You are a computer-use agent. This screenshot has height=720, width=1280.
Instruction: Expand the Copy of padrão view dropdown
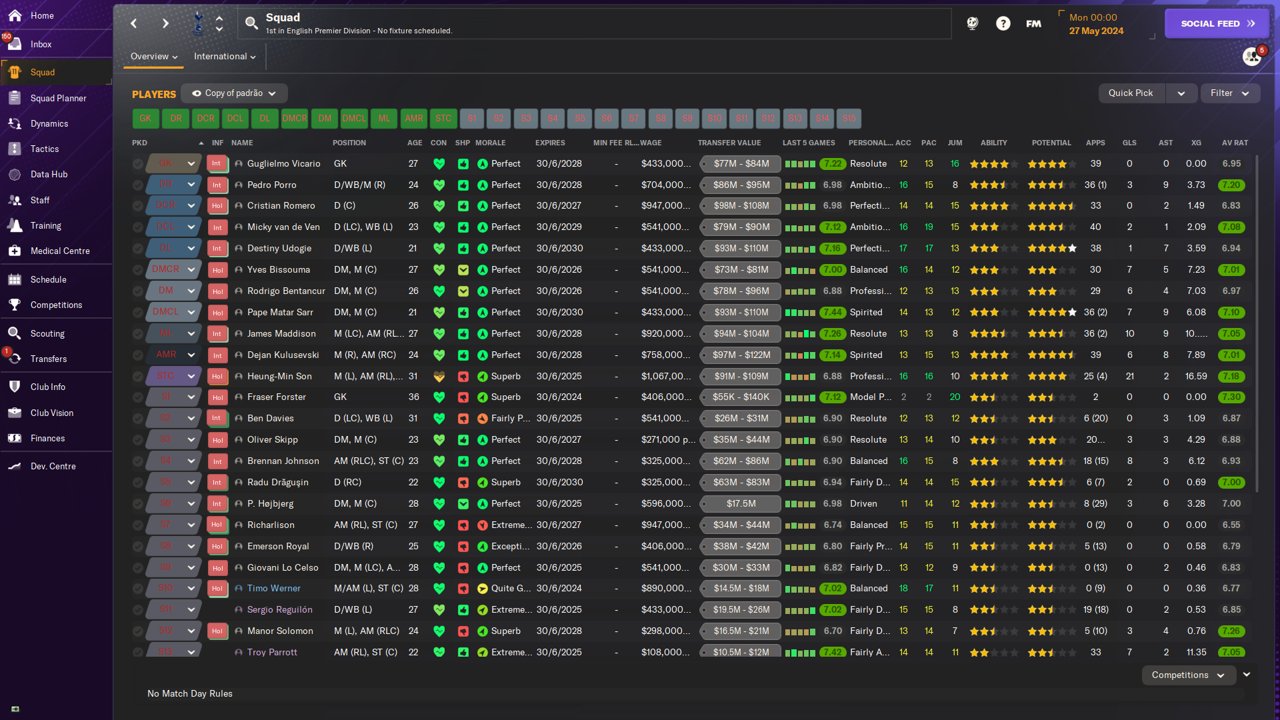click(235, 93)
